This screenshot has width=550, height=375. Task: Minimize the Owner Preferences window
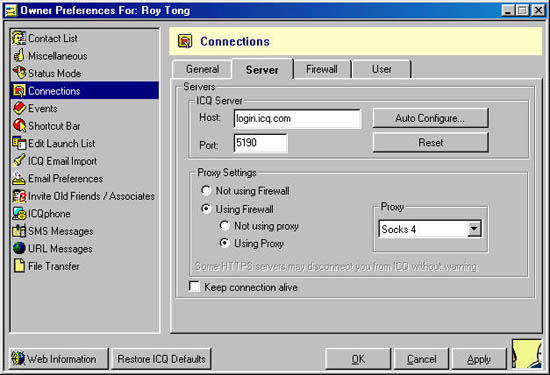tap(508, 11)
